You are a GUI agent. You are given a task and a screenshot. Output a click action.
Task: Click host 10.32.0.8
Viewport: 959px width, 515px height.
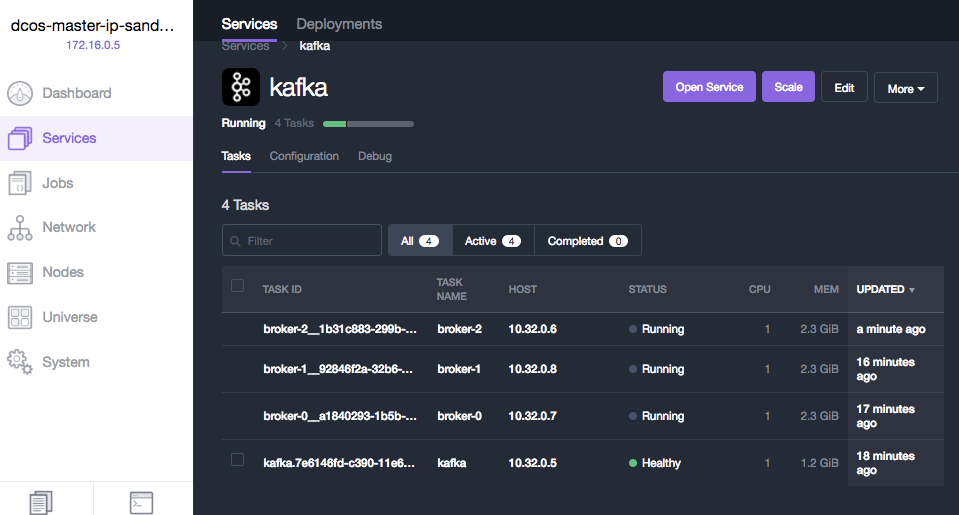[x=533, y=369]
